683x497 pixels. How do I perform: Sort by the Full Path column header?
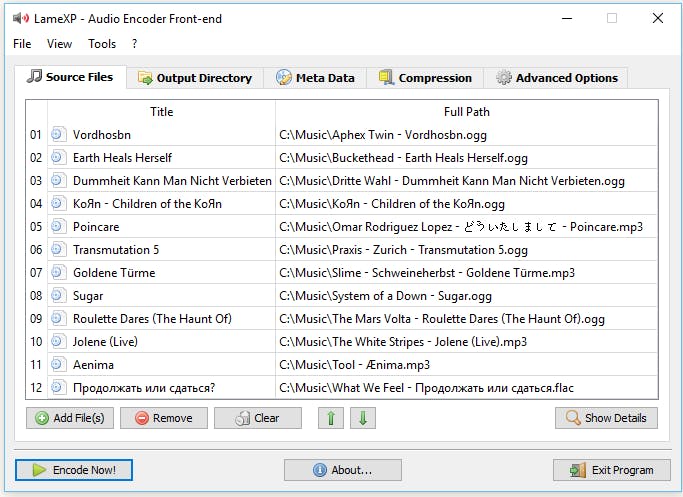466,112
